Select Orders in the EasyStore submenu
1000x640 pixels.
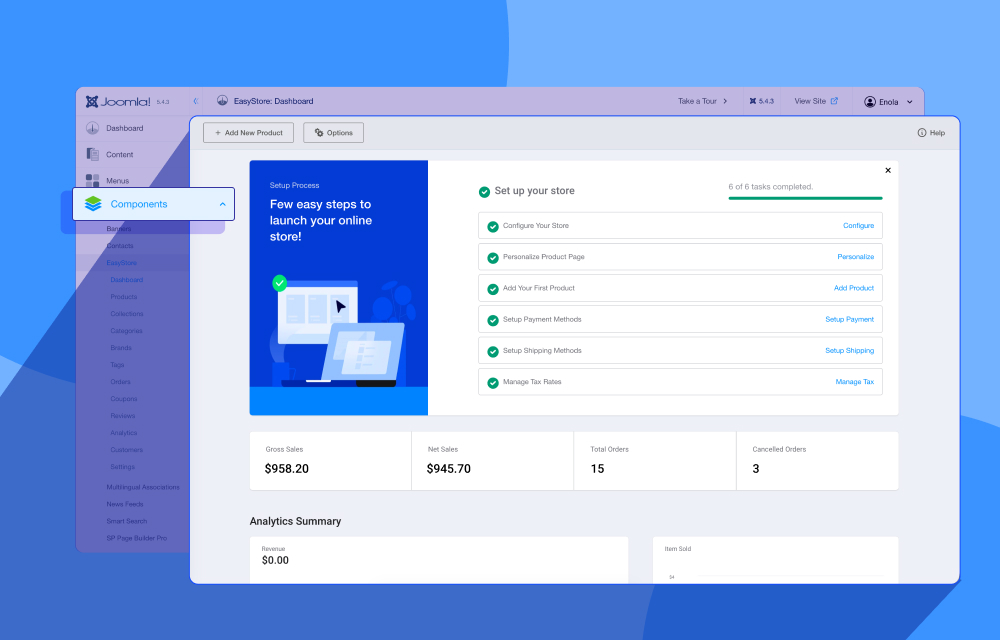[x=120, y=382]
